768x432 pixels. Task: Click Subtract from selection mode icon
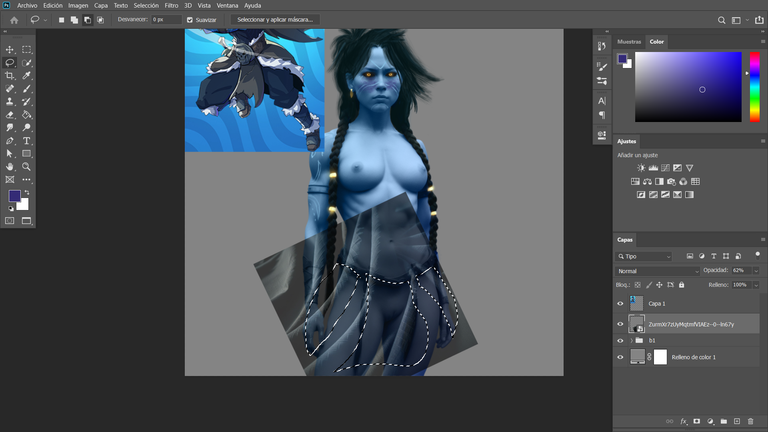click(x=87, y=20)
